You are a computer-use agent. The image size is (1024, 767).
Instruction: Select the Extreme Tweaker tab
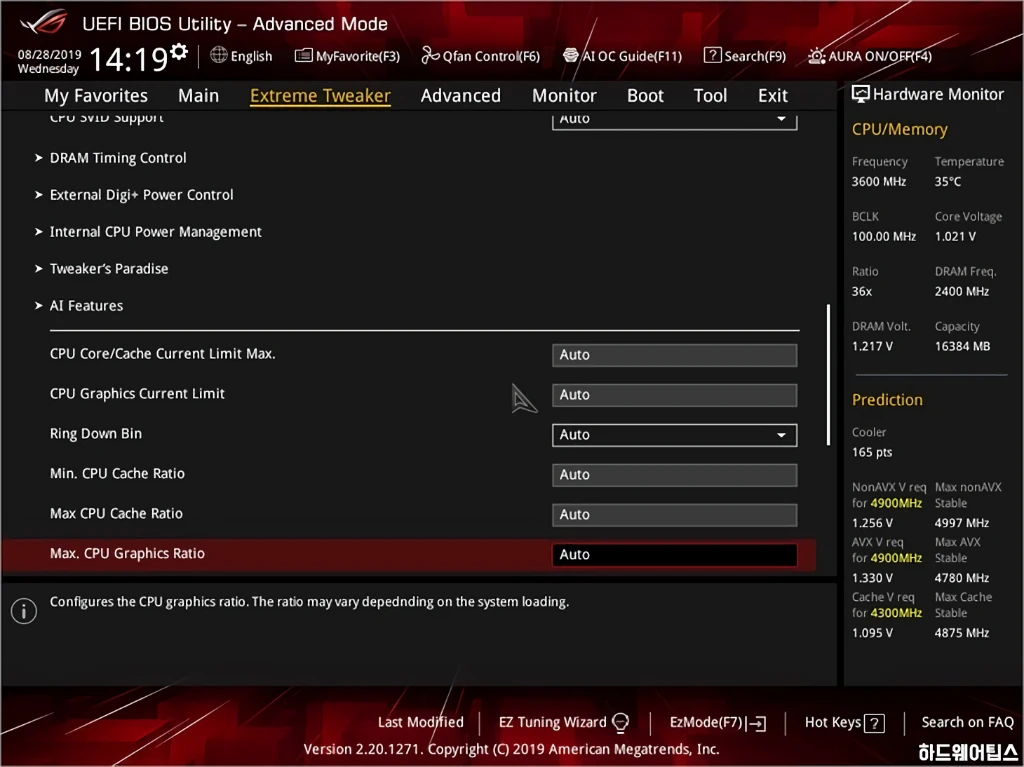coord(320,95)
